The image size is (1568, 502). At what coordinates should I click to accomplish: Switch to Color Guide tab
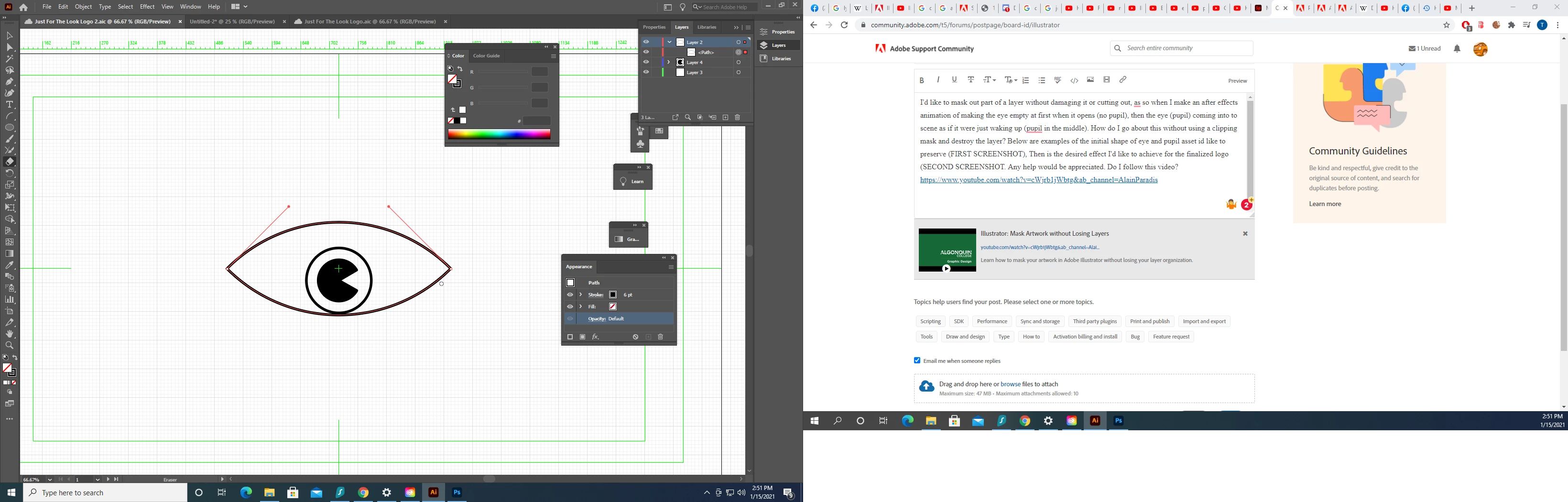pos(486,56)
